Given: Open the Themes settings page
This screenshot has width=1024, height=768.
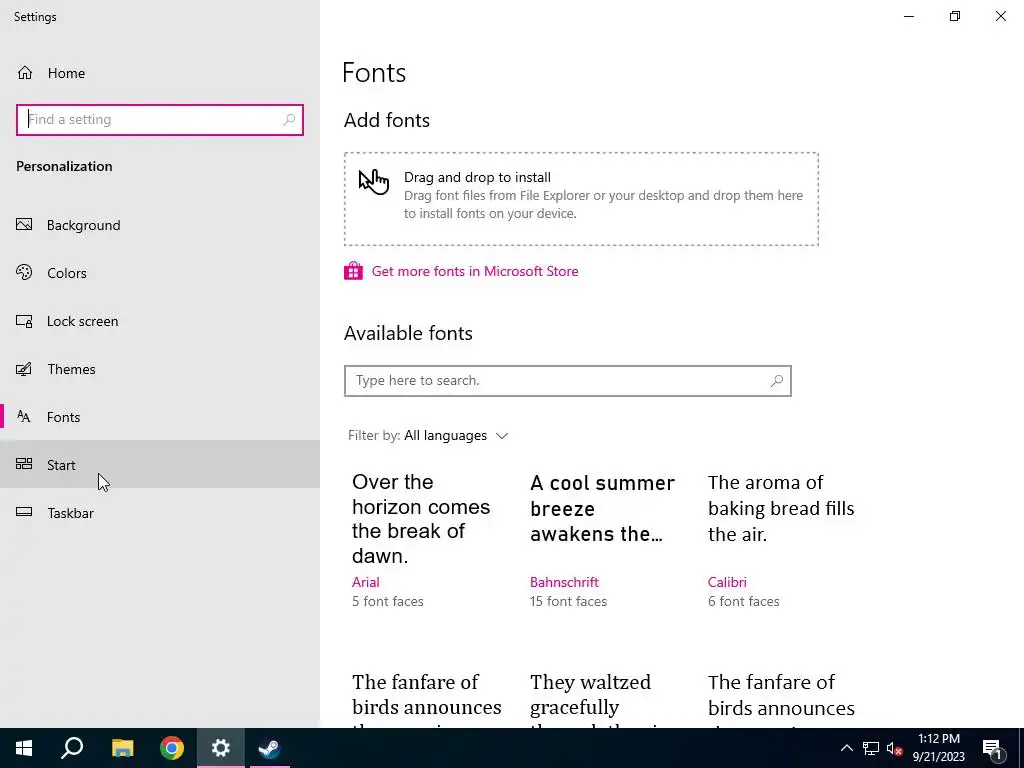Looking at the screenshot, I should (x=71, y=369).
